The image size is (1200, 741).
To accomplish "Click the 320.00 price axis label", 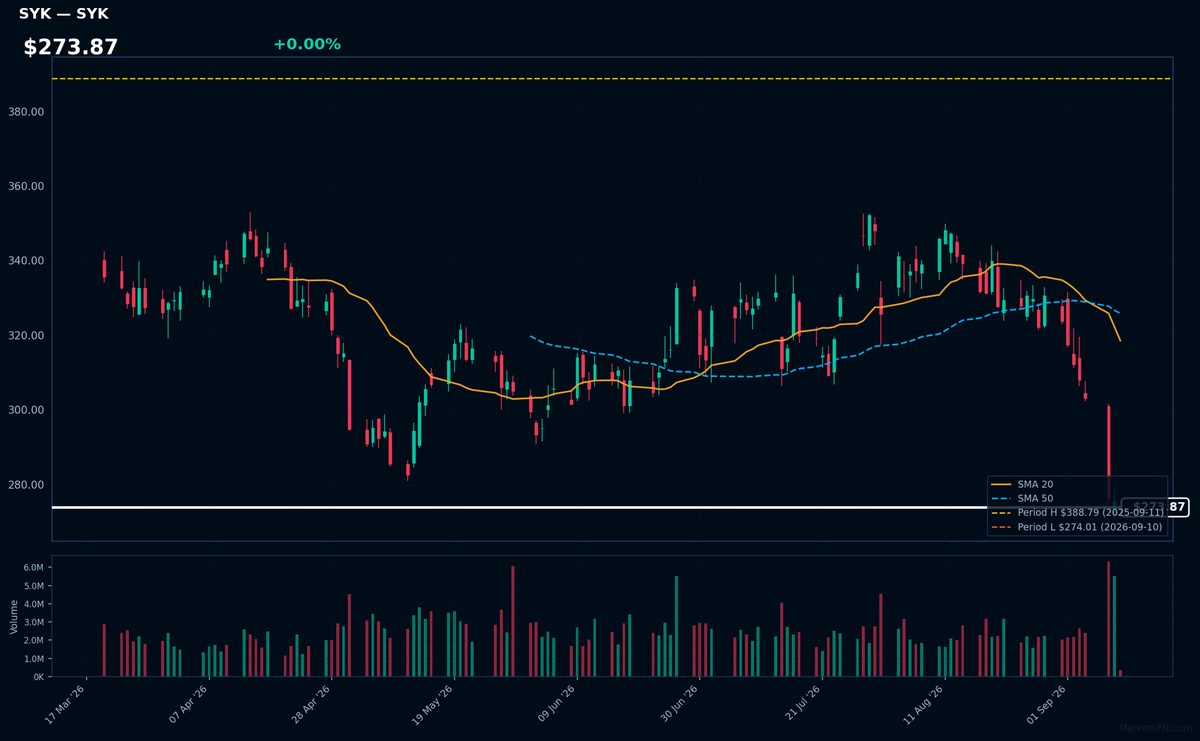I will click(x=25, y=336).
